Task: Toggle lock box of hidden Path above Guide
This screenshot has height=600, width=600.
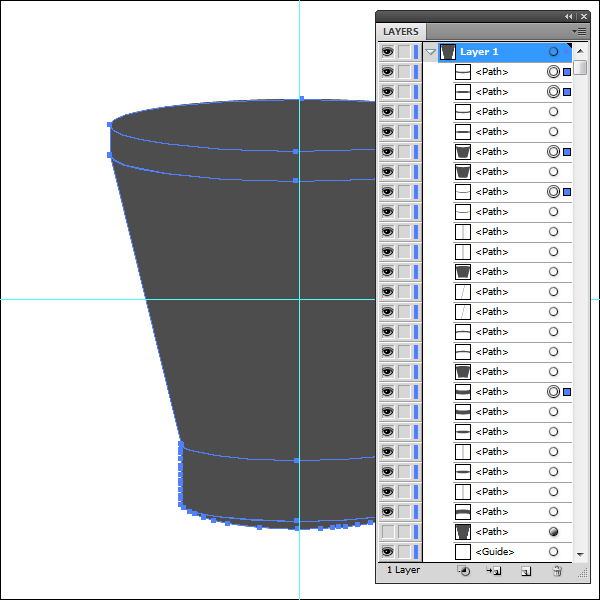Action: pos(404,532)
